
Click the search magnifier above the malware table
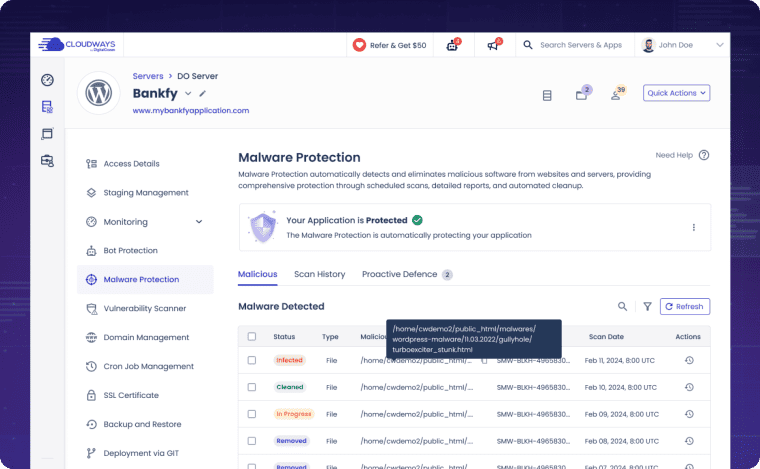pos(622,307)
